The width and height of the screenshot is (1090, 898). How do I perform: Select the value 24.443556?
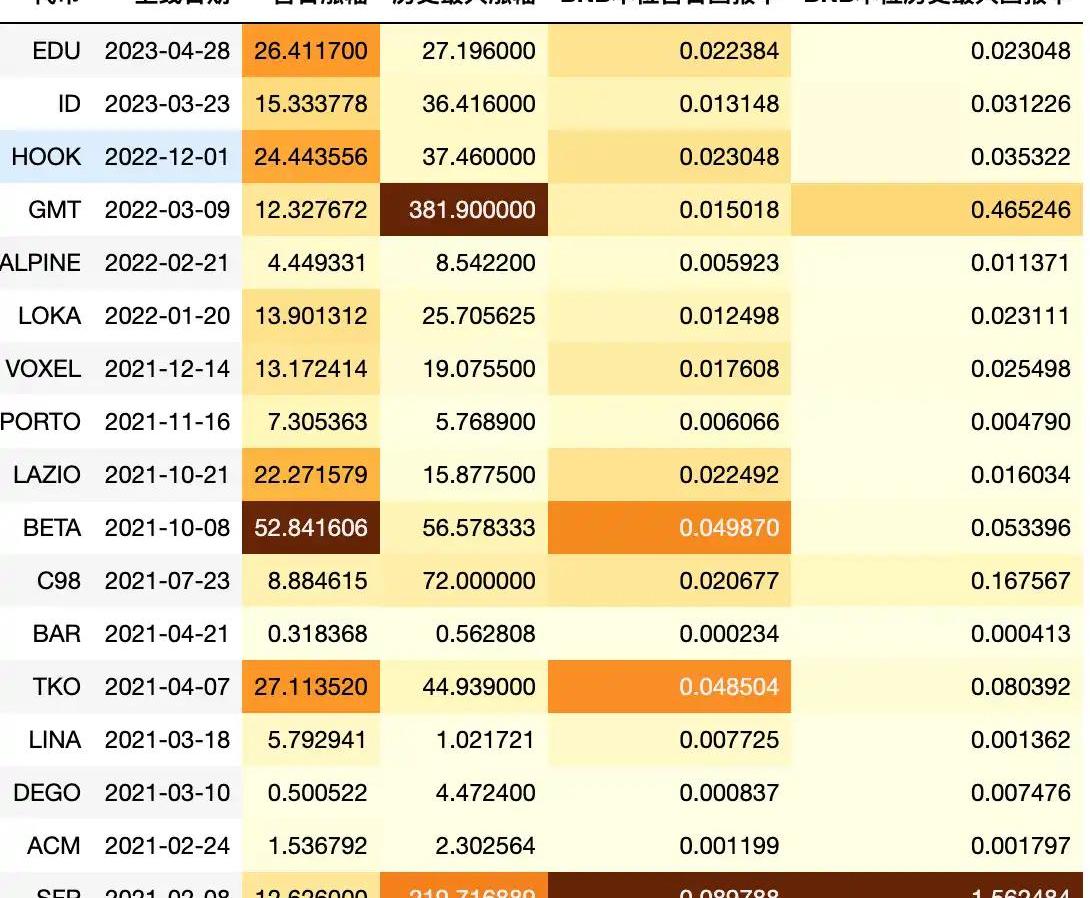point(311,156)
